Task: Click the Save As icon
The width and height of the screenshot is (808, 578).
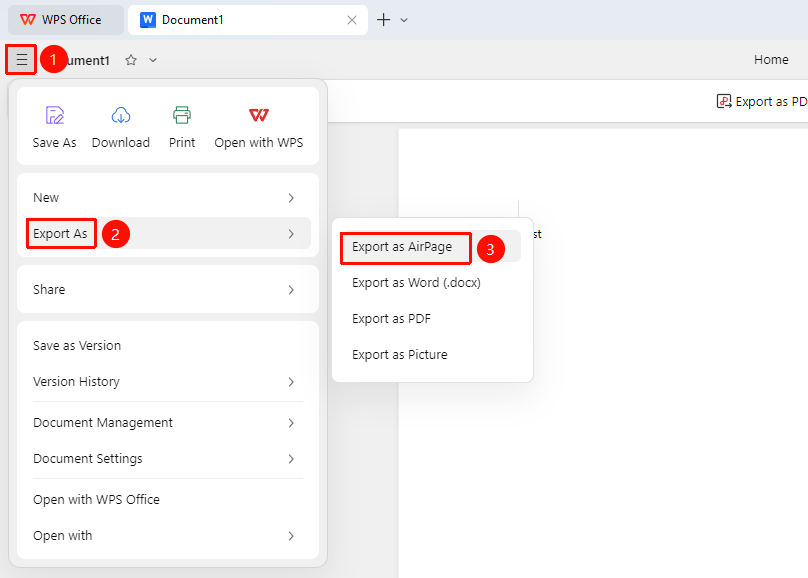Action: 55,115
